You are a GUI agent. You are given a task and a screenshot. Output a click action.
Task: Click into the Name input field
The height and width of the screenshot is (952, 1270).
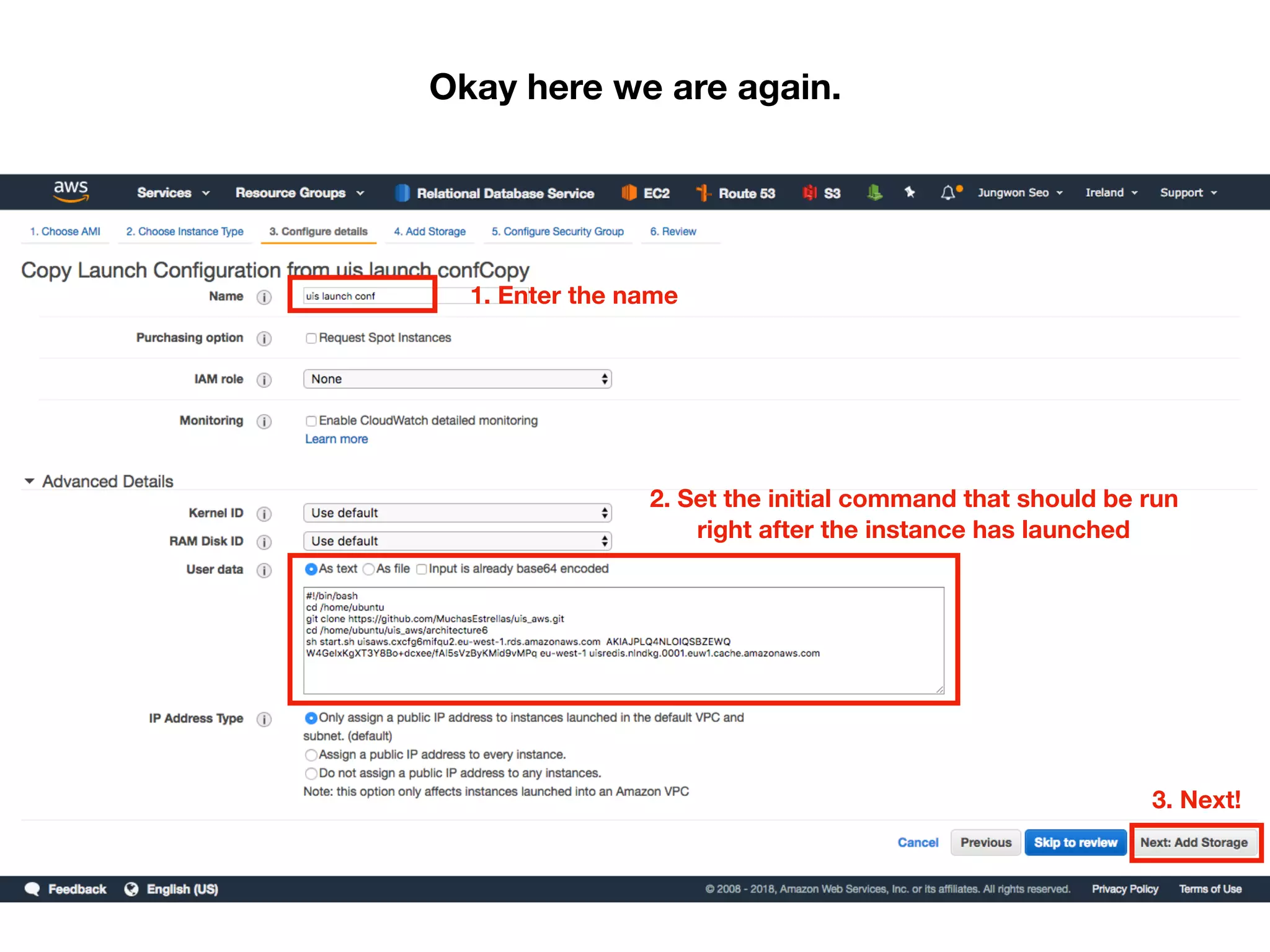tap(366, 296)
